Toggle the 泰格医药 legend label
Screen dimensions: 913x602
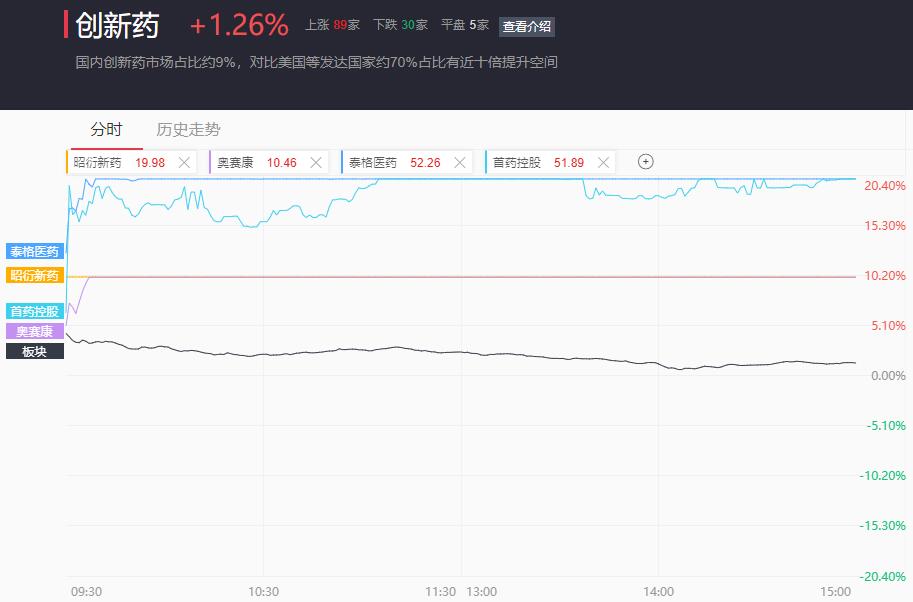click(35, 252)
